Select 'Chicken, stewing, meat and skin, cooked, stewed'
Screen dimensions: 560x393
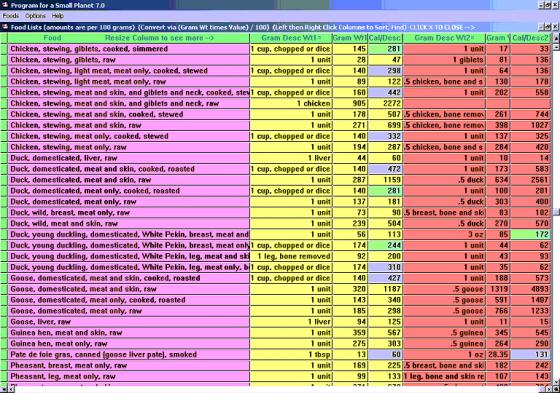(129, 114)
